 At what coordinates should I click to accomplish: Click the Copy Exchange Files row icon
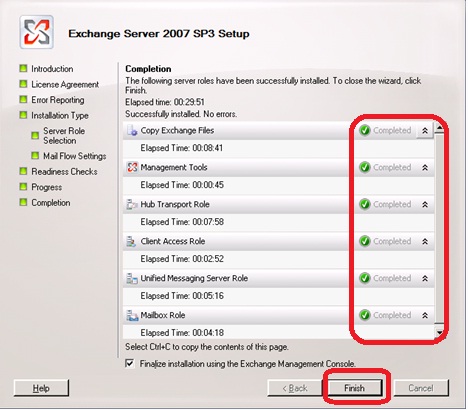tap(132, 131)
